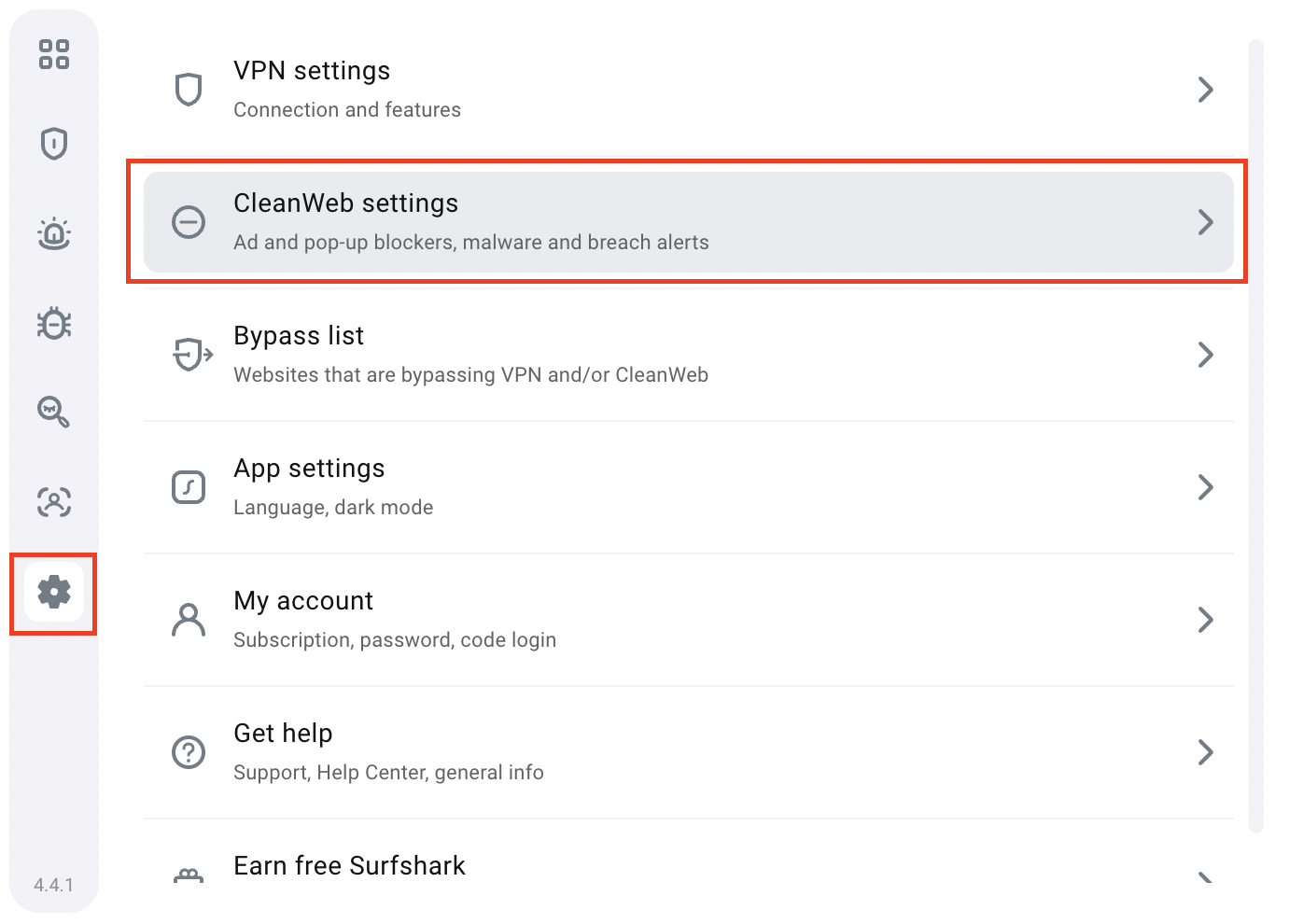Open the Alert siren icon in sidebar
The height and width of the screenshot is (924, 1303).
point(54,233)
